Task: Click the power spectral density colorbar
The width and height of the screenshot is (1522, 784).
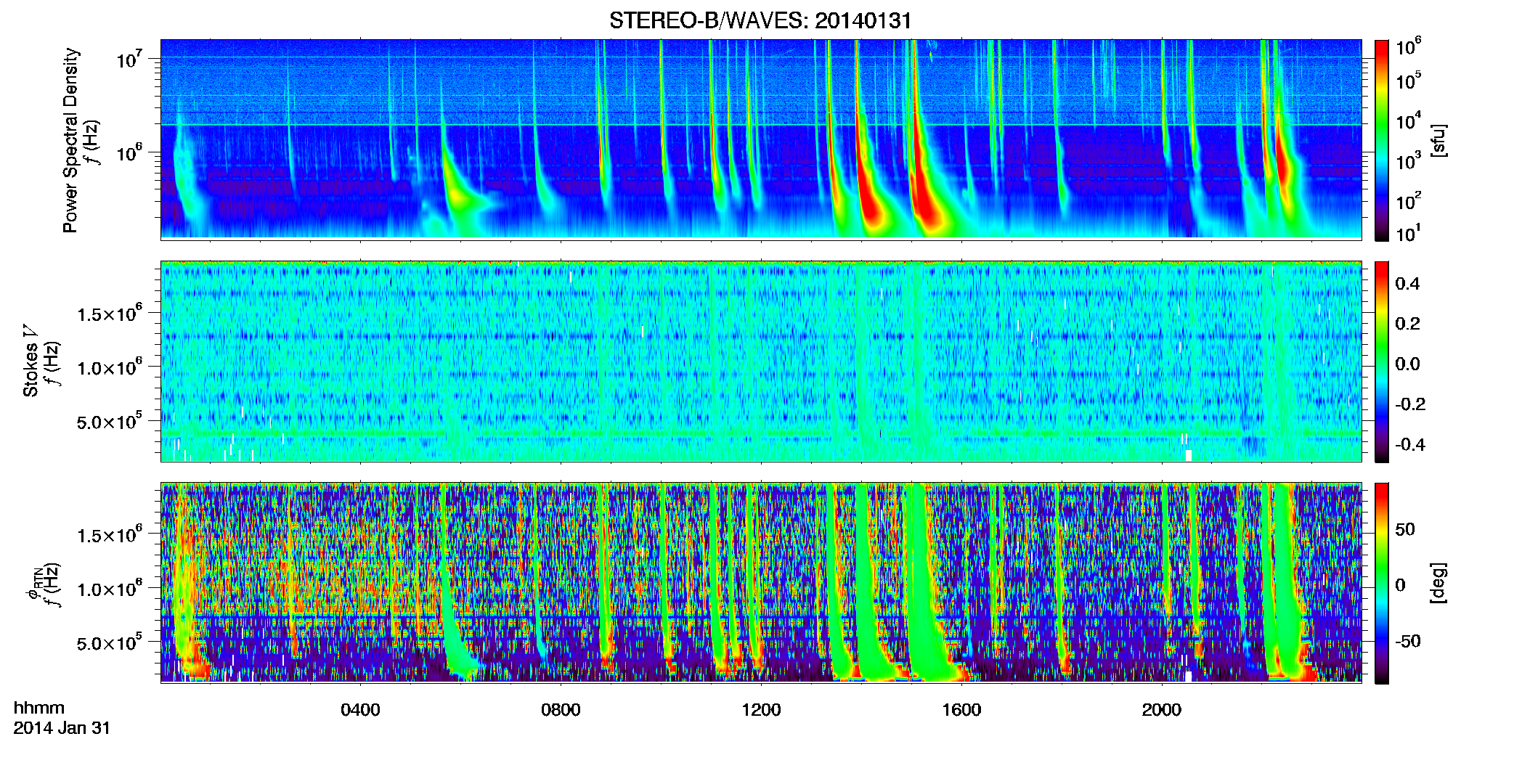Action: [x=1382, y=140]
